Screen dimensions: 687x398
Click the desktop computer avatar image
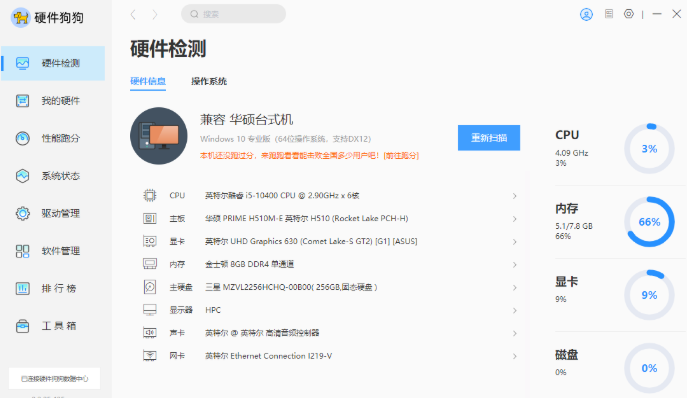pyautogui.click(x=159, y=136)
